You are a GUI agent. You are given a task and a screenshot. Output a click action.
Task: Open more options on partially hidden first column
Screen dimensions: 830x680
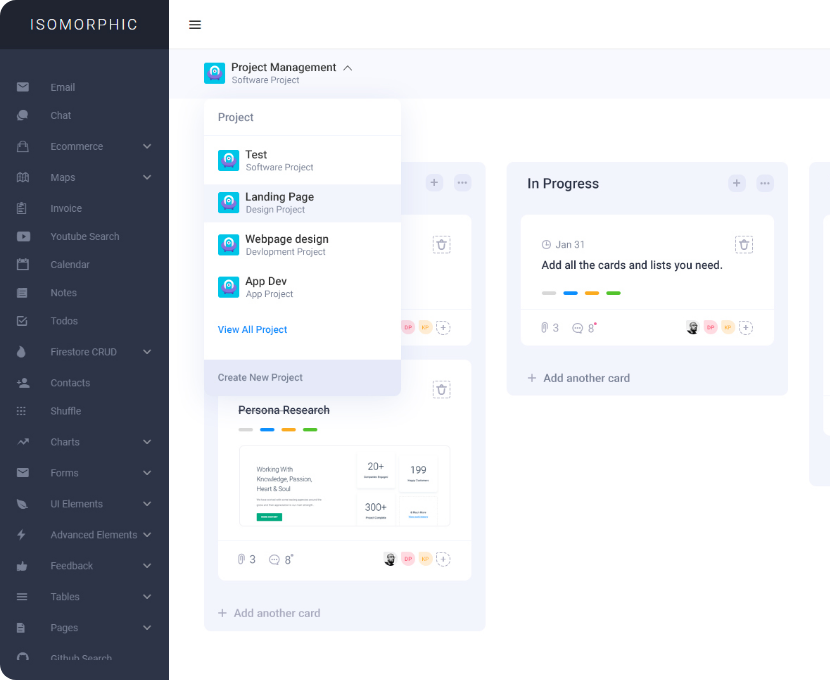[462, 183]
